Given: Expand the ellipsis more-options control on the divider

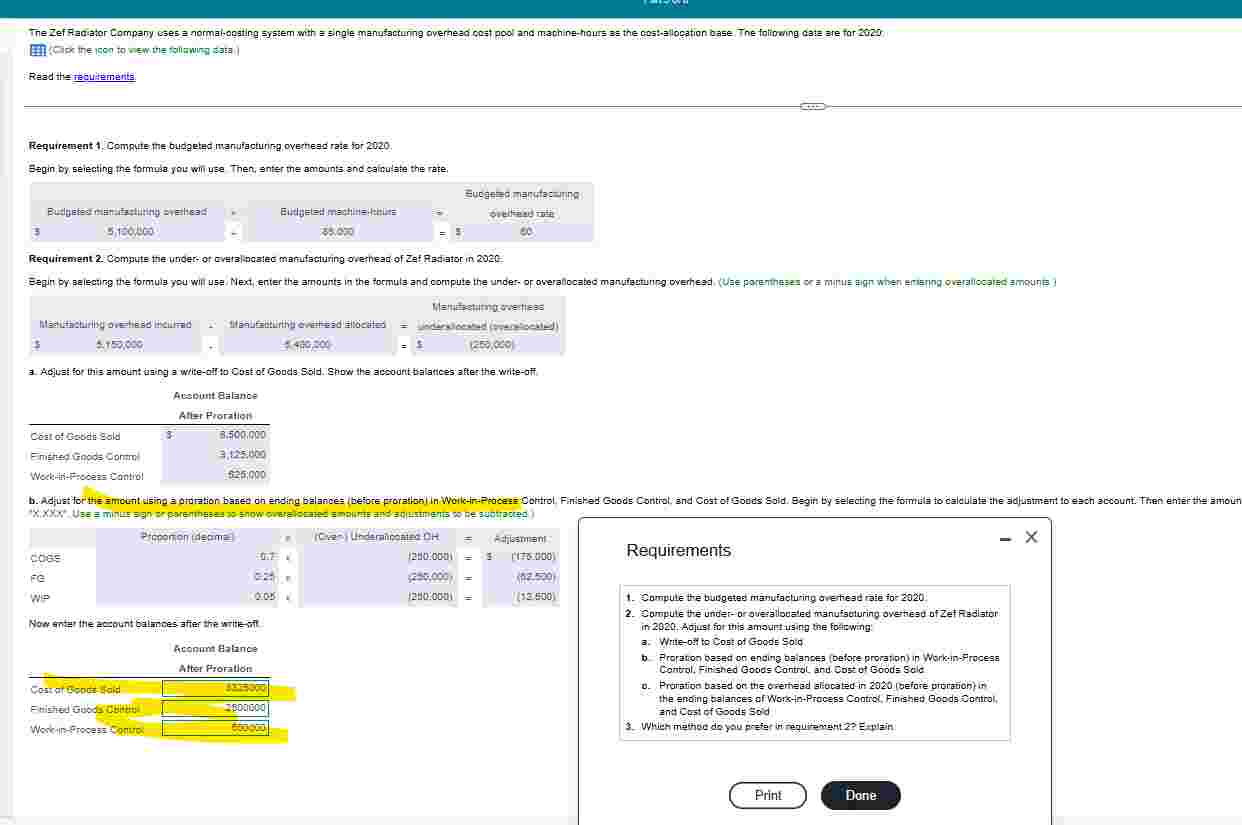Looking at the screenshot, I should click(811, 105).
